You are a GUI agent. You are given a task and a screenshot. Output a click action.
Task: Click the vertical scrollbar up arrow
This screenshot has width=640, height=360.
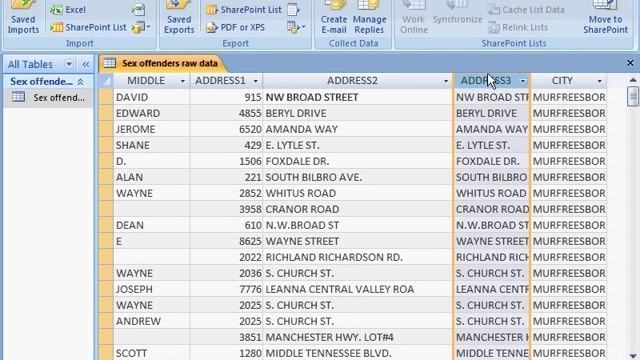pos(633,80)
